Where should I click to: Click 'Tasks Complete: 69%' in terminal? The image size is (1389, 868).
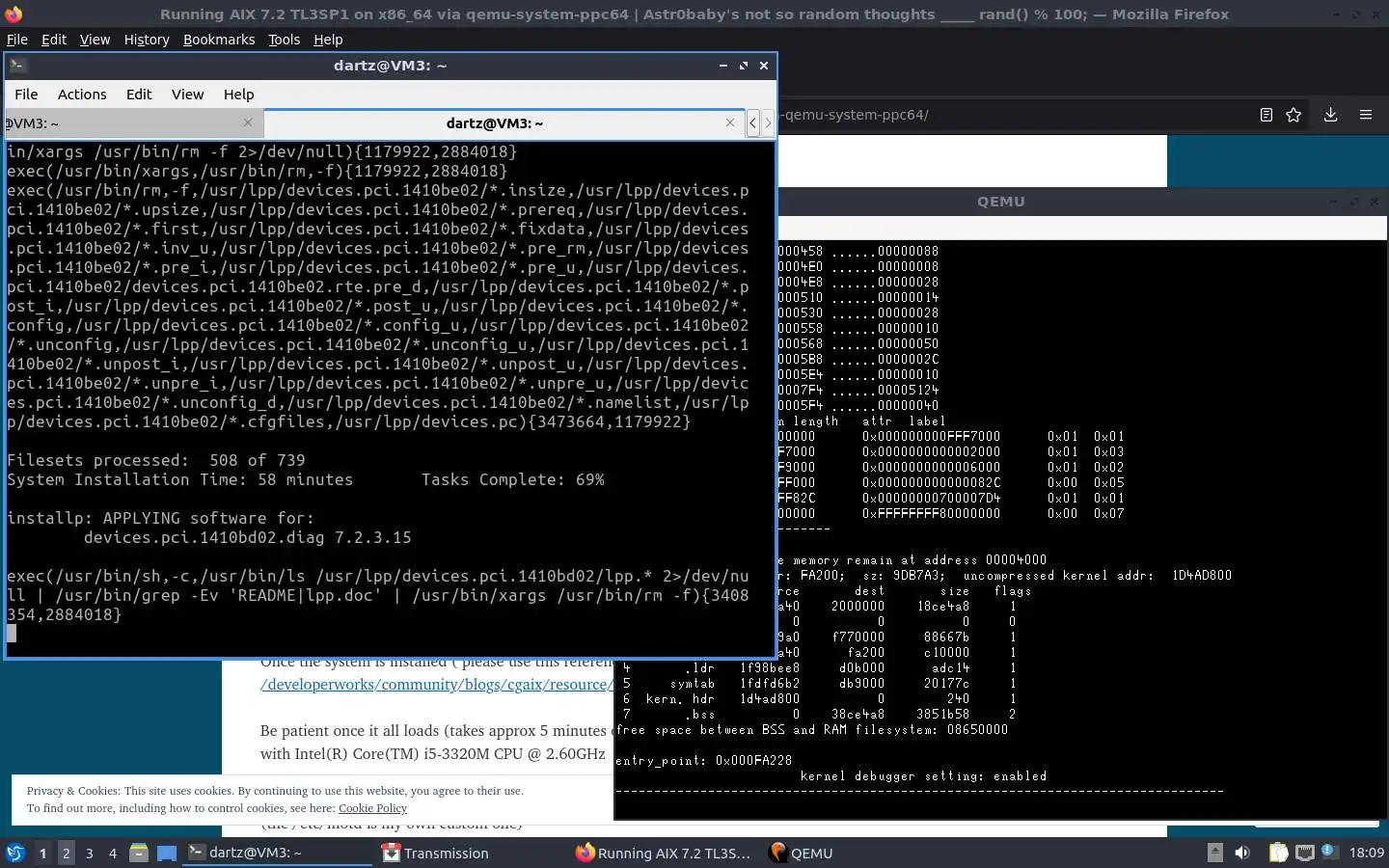(x=512, y=479)
